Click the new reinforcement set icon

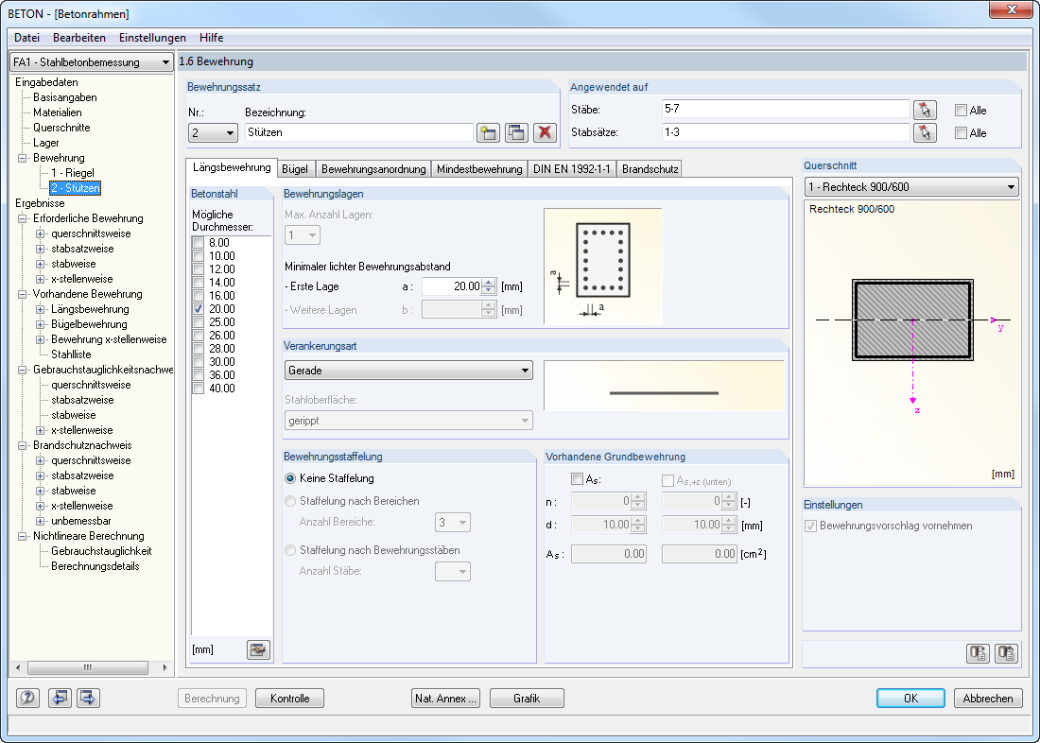(488, 132)
